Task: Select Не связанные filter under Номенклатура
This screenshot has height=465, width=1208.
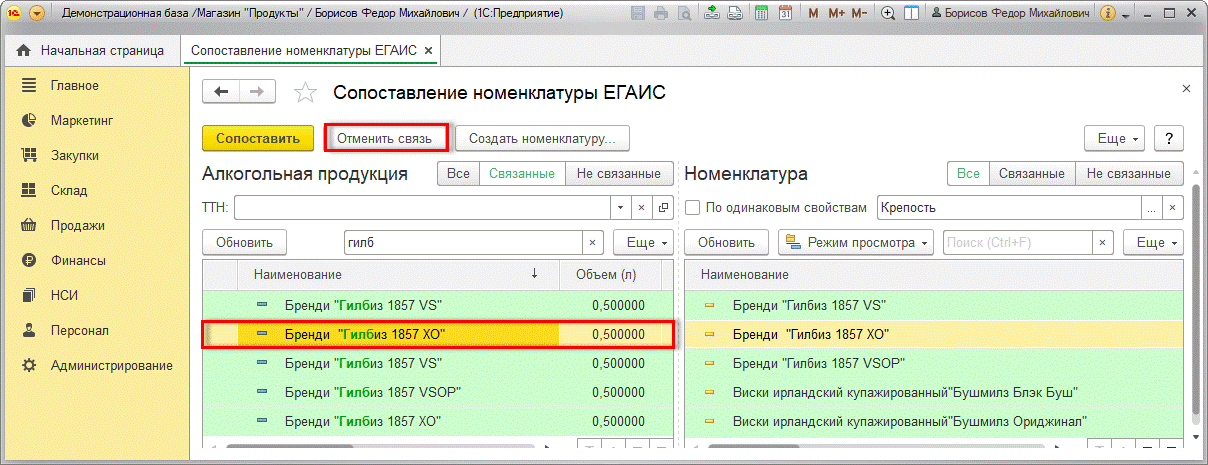Action: [x=1129, y=173]
